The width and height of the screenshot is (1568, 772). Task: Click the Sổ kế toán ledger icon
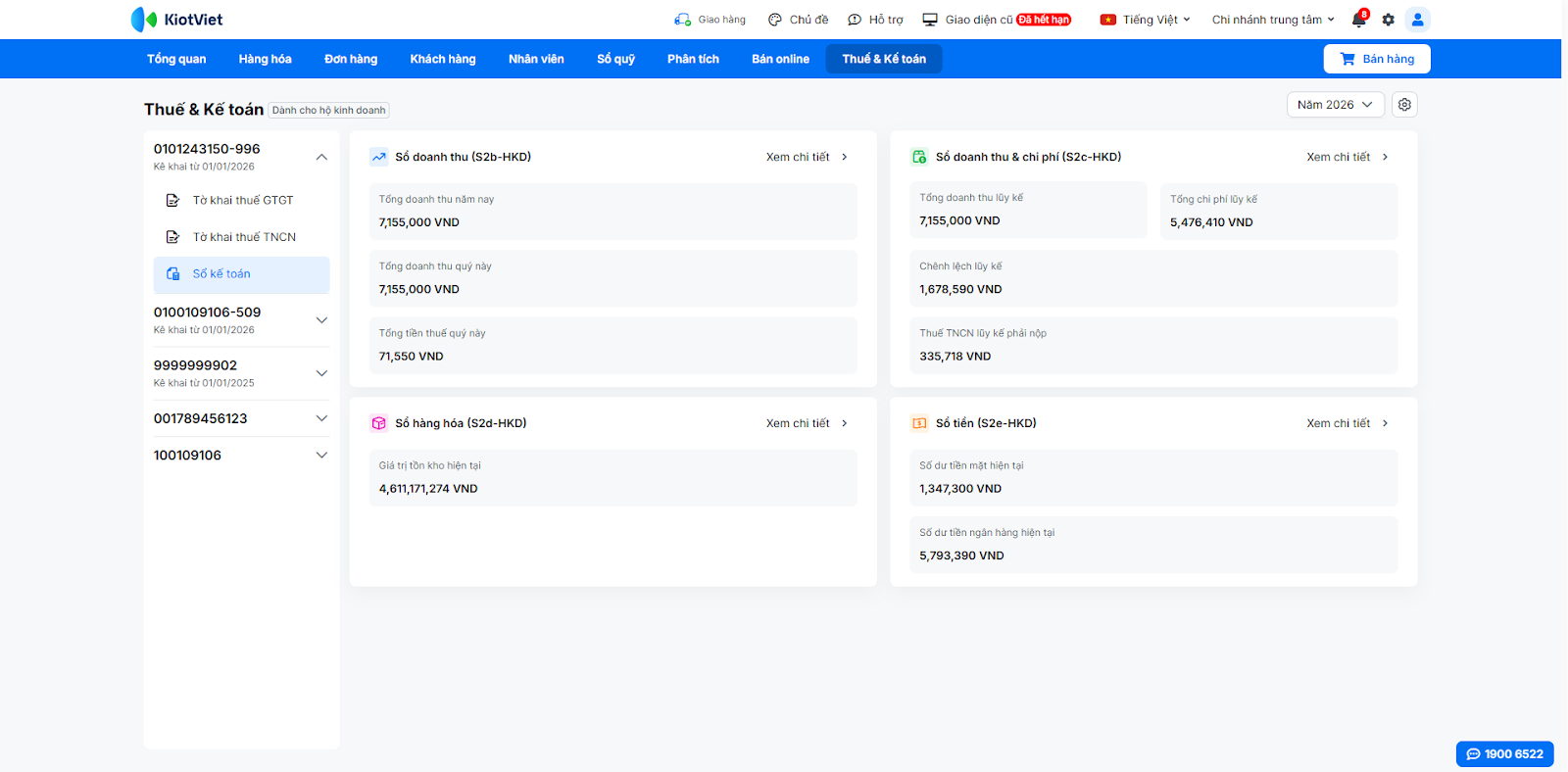point(172,274)
